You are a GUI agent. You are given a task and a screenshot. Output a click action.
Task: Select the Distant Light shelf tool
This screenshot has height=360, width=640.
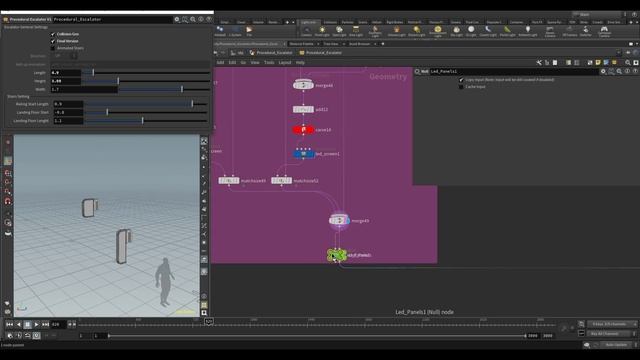[416, 31]
